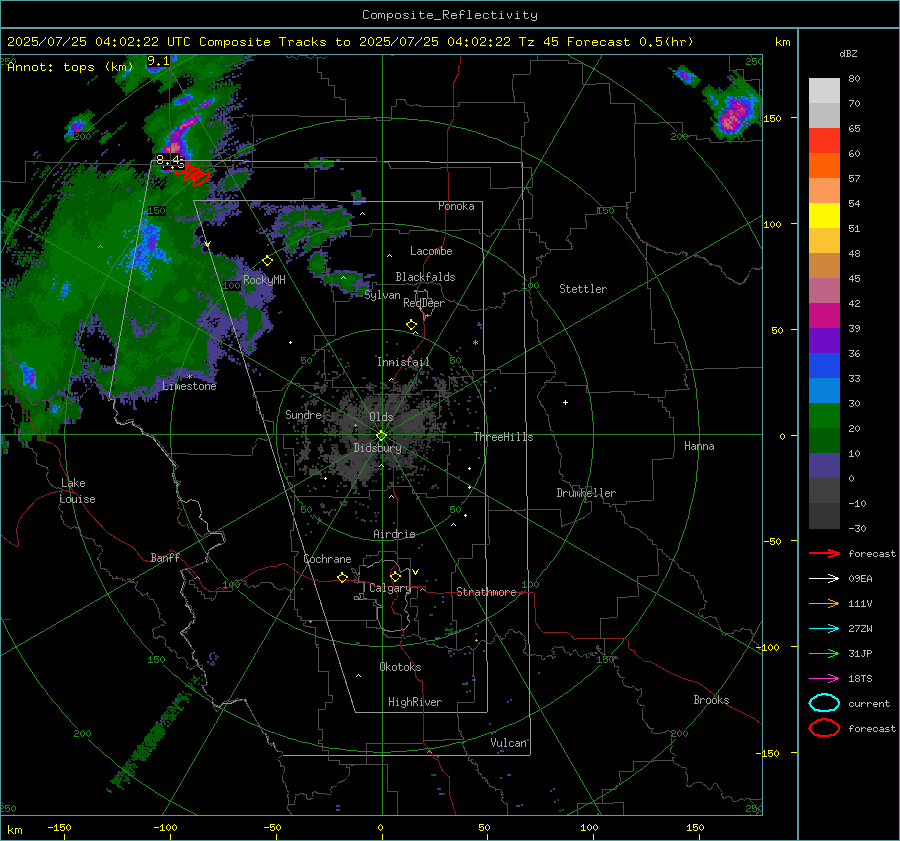Click the 36-33 dBZ blue color swatch
The width and height of the screenshot is (900, 841).
point(824,365)
